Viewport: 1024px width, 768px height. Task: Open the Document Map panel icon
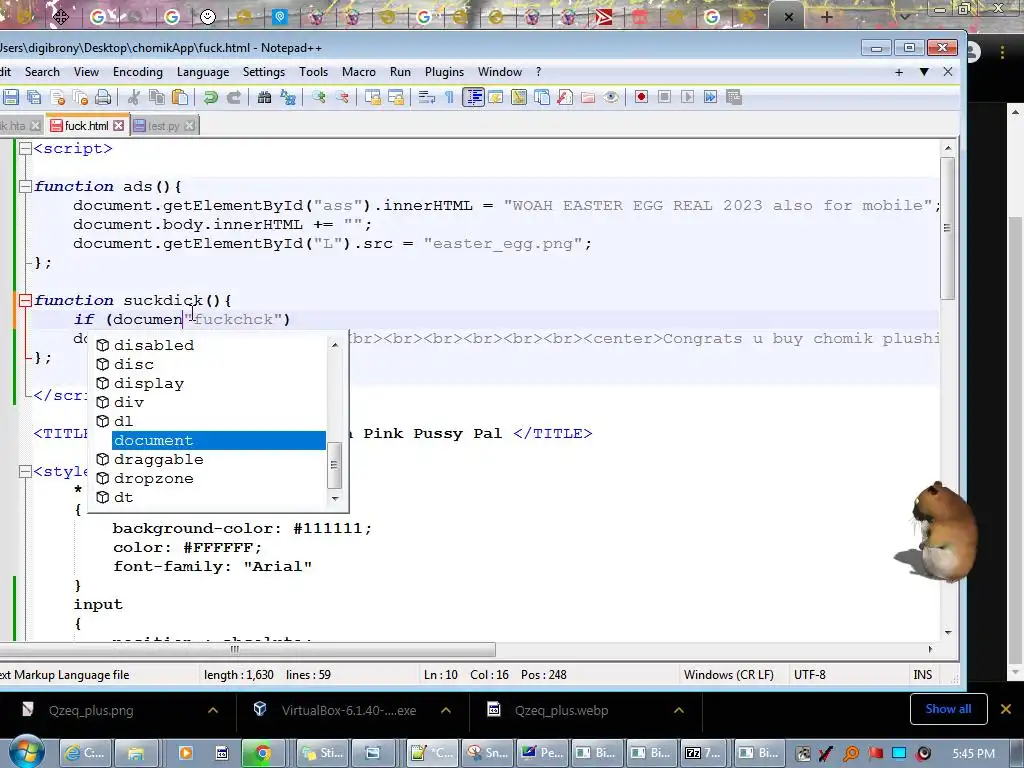(x=519, y=97)
